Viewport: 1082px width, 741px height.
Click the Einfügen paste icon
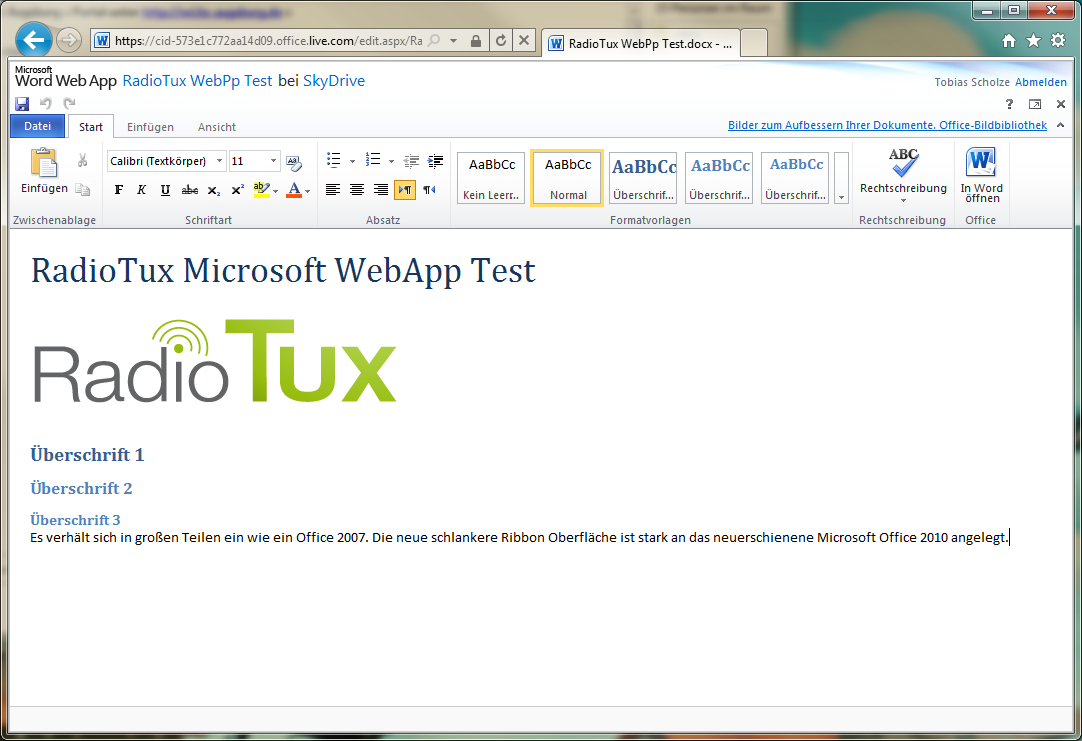pyautogui.click(x=44, y=164)
